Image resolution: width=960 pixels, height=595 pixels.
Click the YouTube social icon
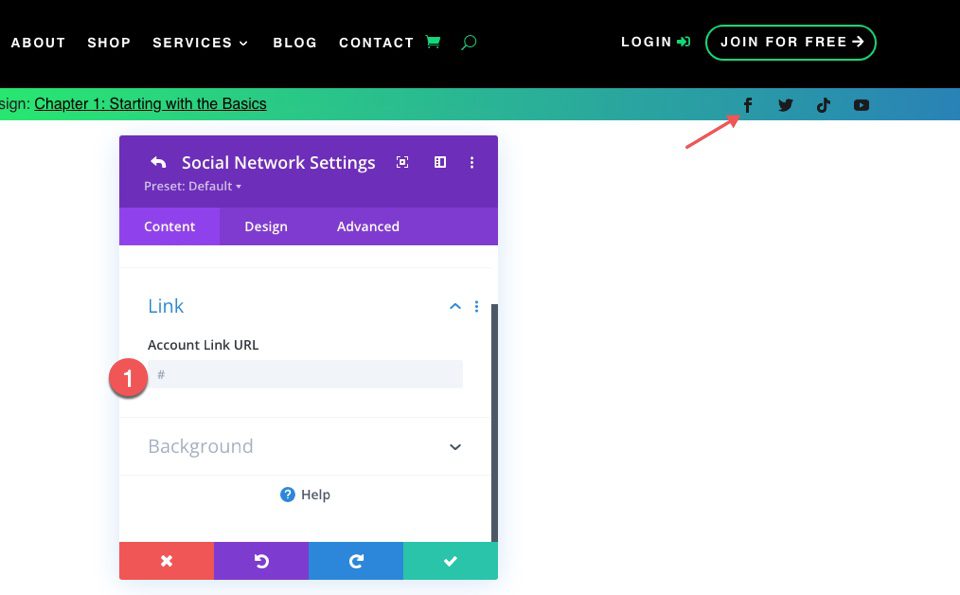(861, 104)
